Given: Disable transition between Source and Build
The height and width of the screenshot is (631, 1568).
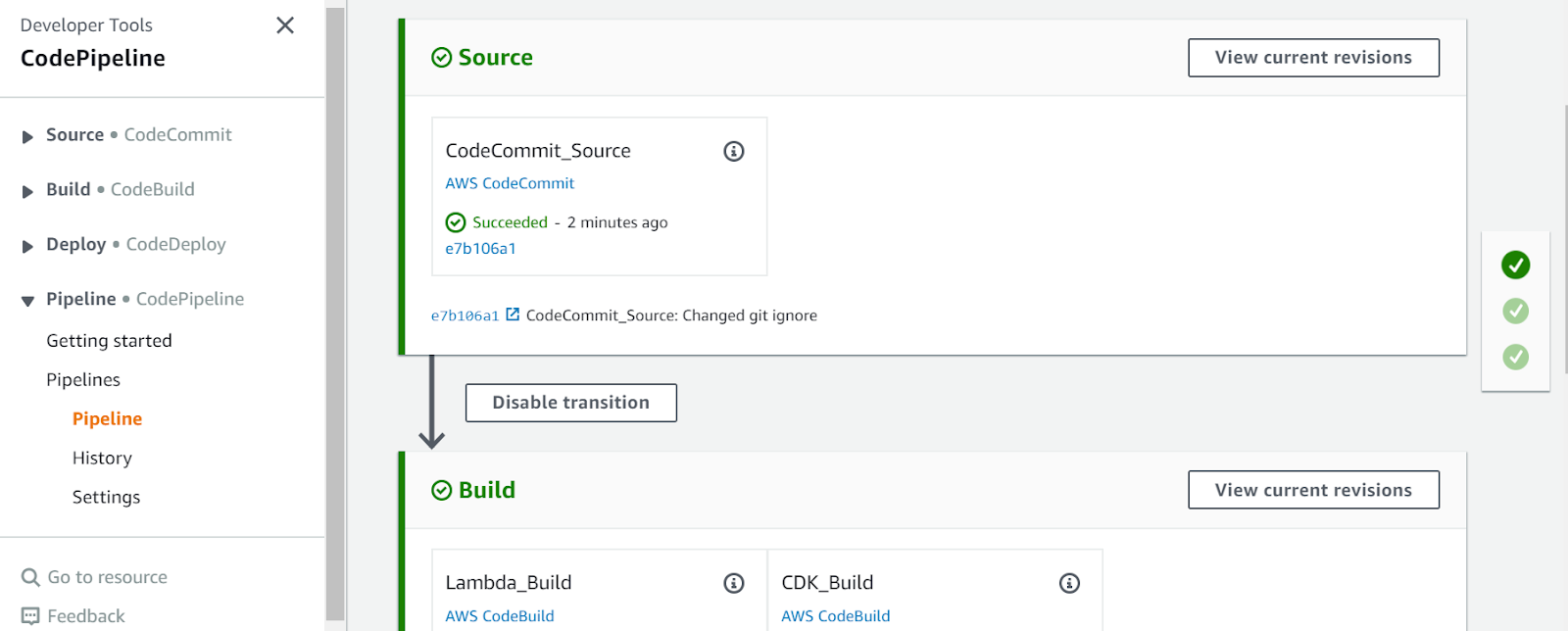Looking at the screenshot, I should coord(570,403).
